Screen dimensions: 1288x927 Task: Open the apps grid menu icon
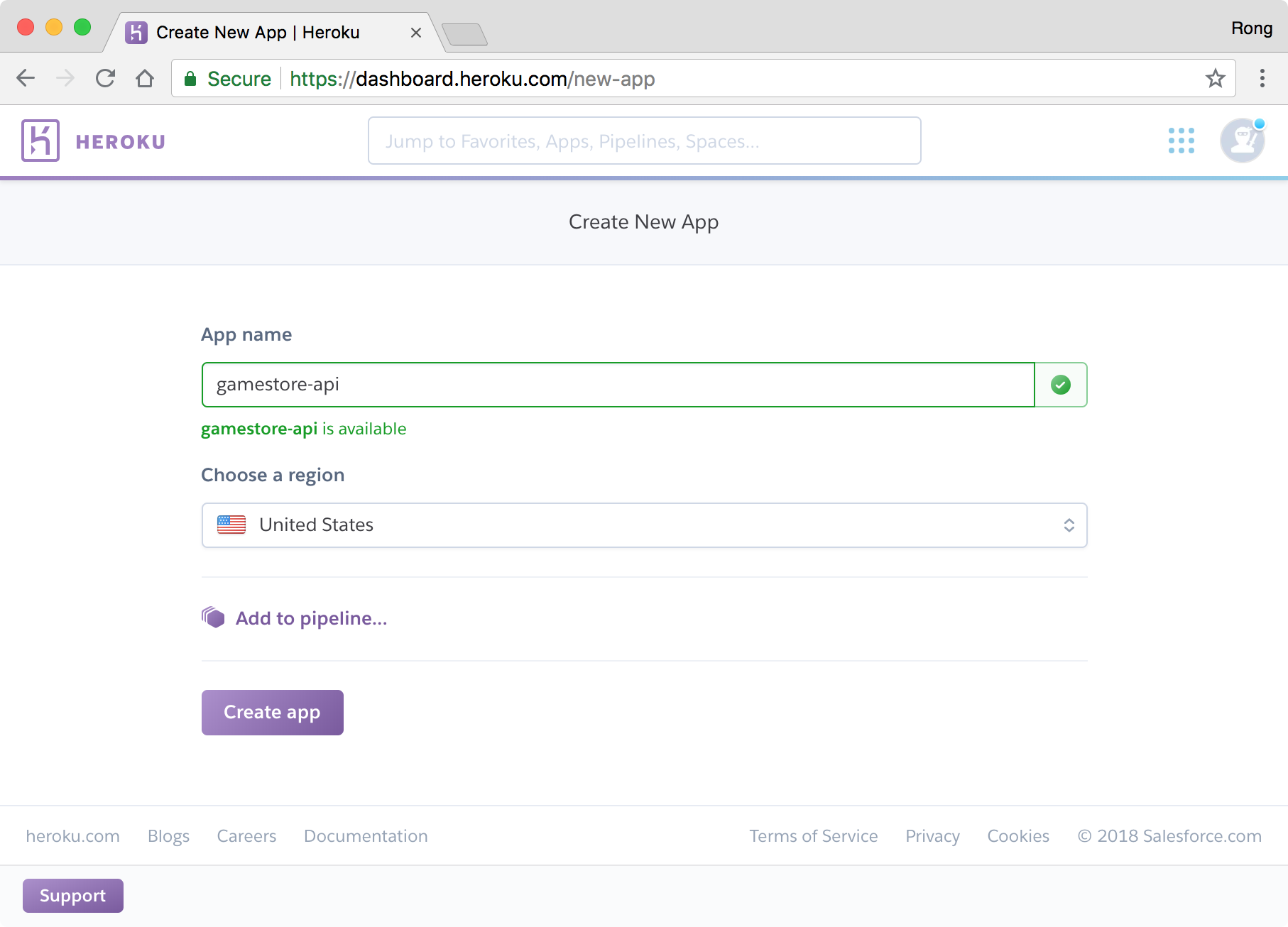[x=1181, y=141]
